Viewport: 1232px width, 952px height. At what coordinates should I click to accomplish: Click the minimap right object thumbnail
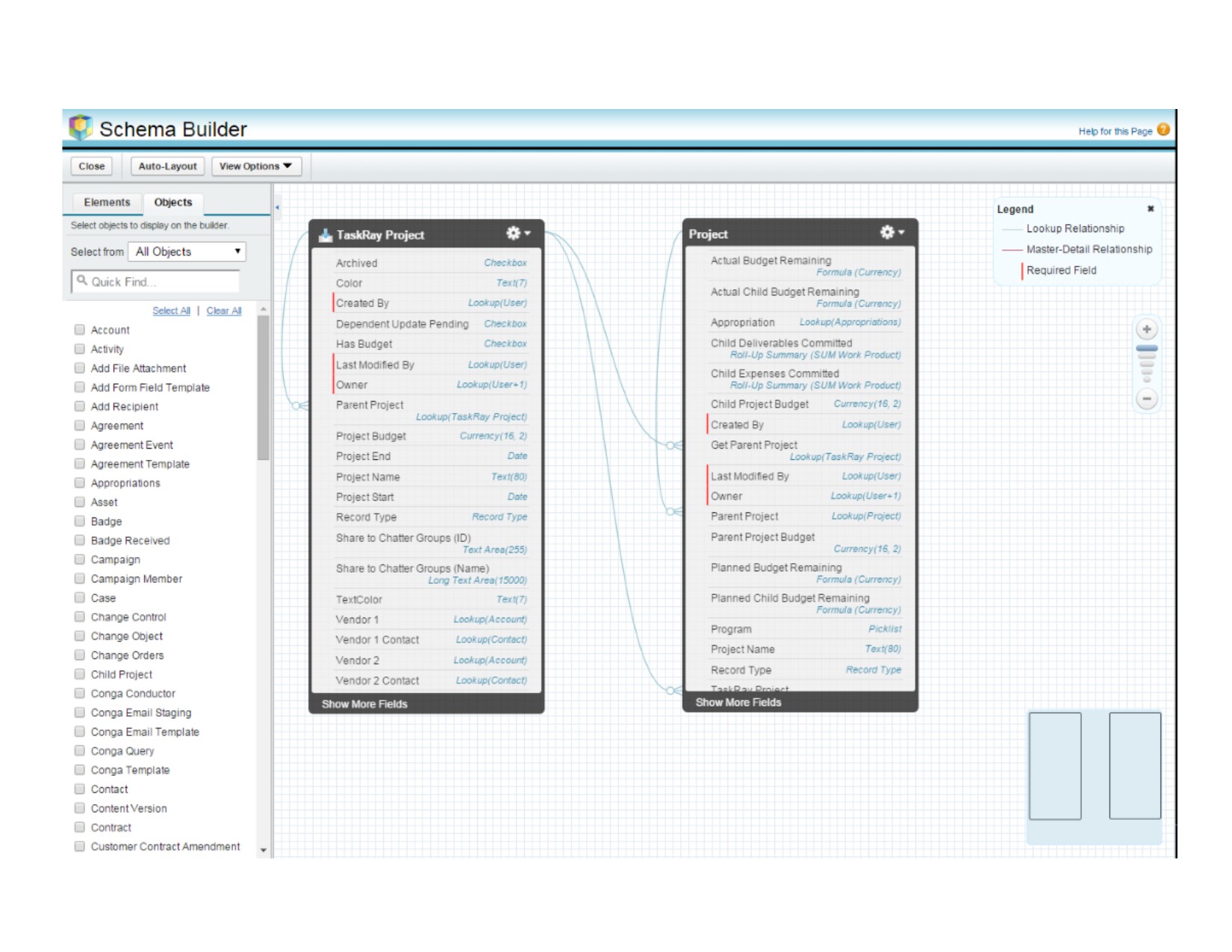coord(1135,765)
